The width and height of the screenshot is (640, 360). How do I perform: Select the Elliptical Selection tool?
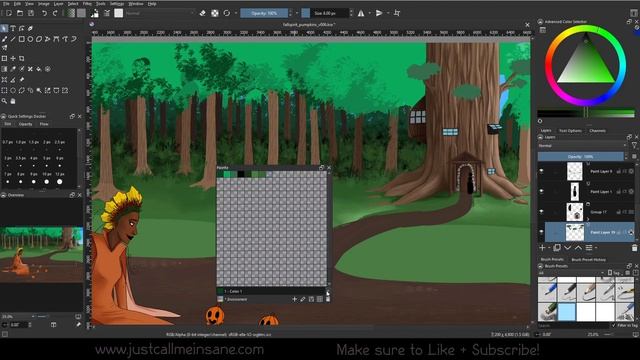pyautogui.click(x=13, y=90)
